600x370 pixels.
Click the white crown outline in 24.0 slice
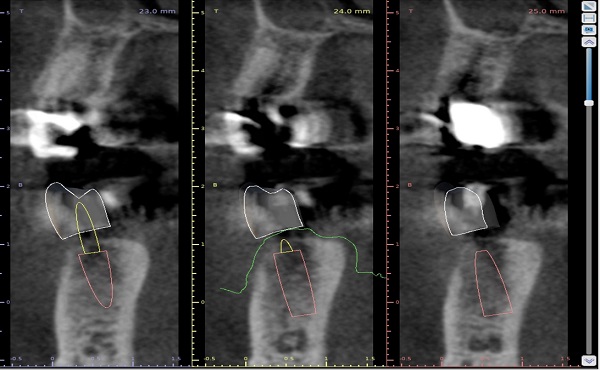272,212
